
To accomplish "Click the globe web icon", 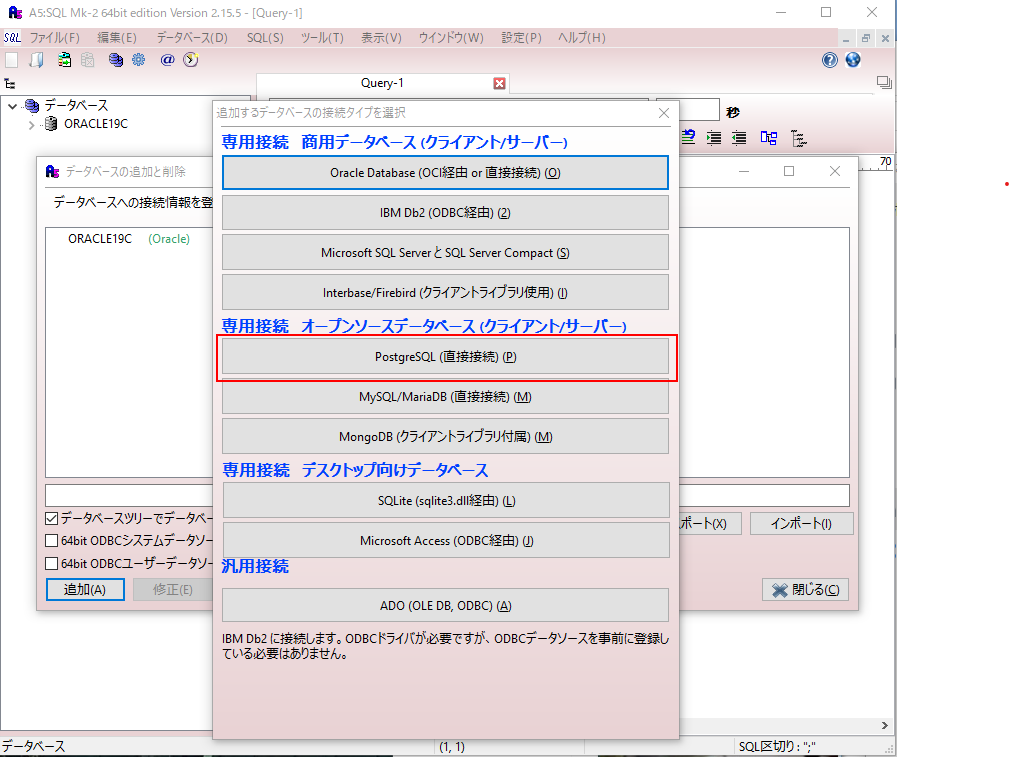I will [853, 60].
